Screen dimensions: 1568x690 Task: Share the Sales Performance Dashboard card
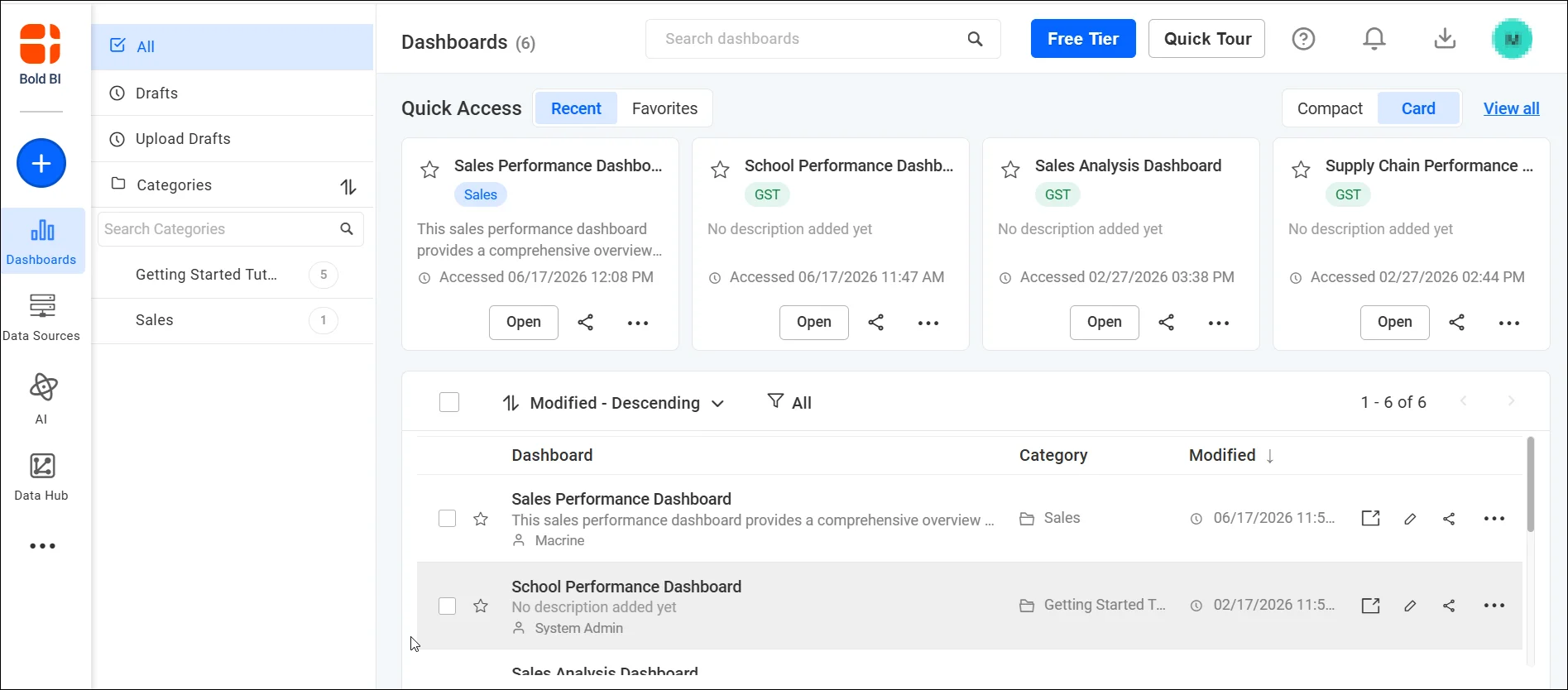pos(586,323)
